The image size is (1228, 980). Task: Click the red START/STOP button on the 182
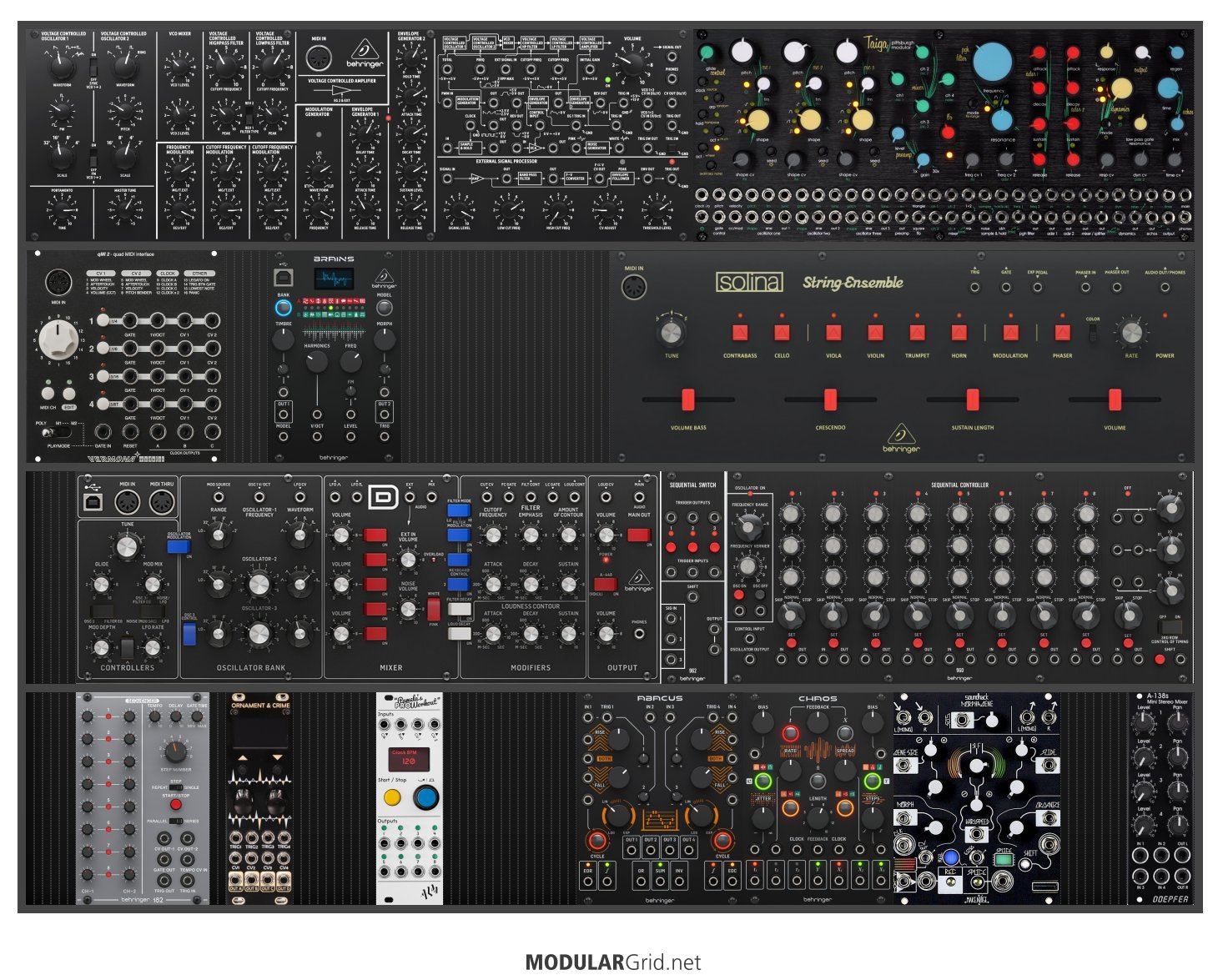(175, 805)
